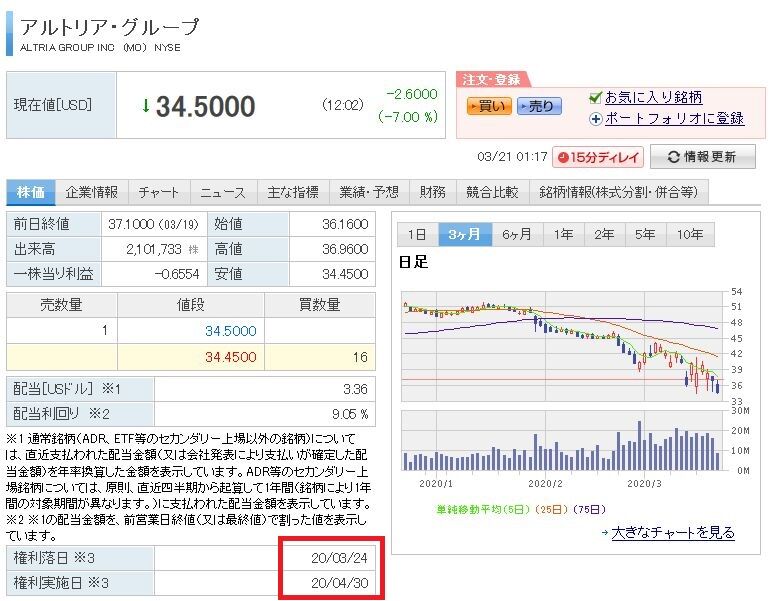Click the timestamp 03/21 01:17
This screenshot has width=771, height=601.
[512, 157]
